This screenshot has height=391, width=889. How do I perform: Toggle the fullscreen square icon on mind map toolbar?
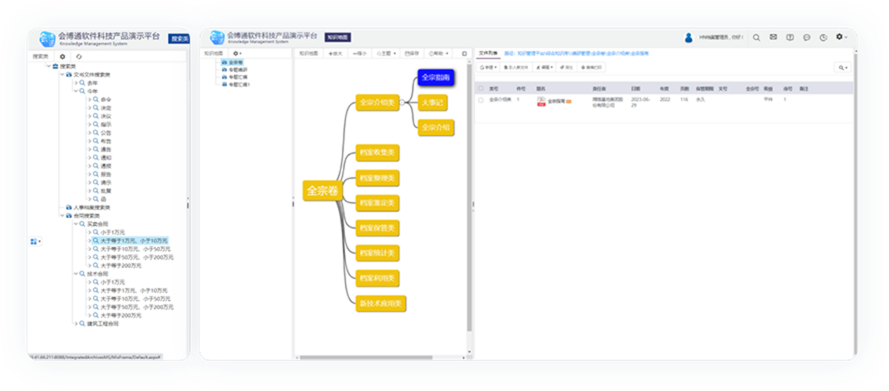point(464,53)
